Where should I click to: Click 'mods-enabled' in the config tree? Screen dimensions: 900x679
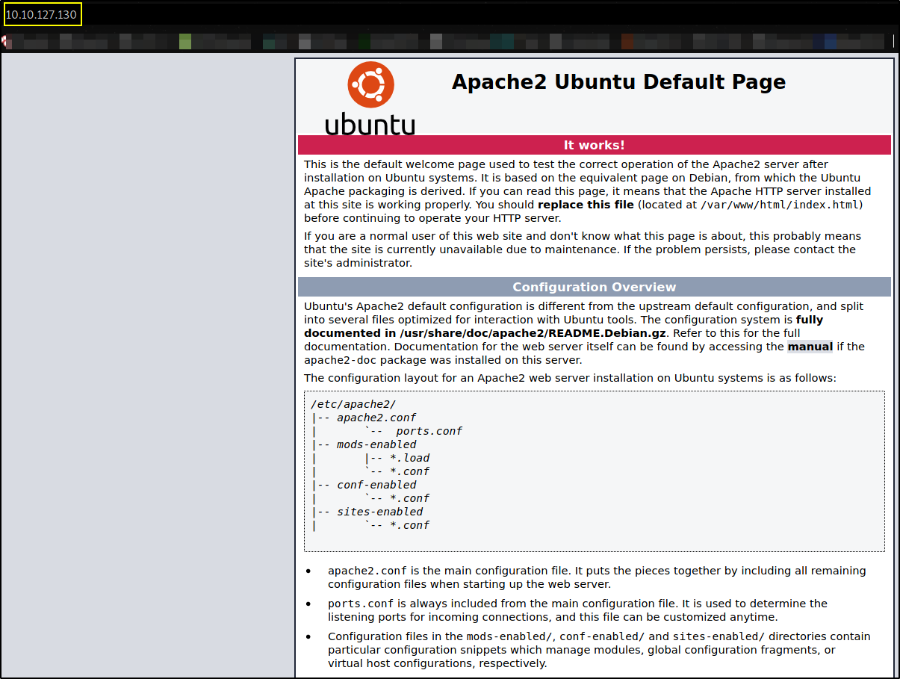(x=376, y=445)
